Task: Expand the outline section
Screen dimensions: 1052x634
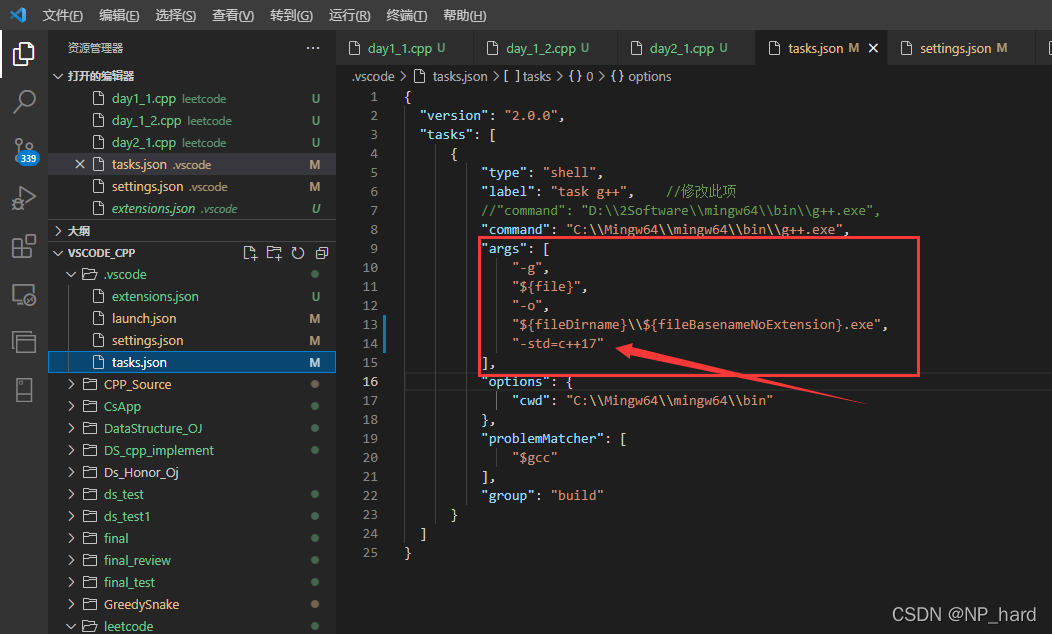Action: point(58,231)
